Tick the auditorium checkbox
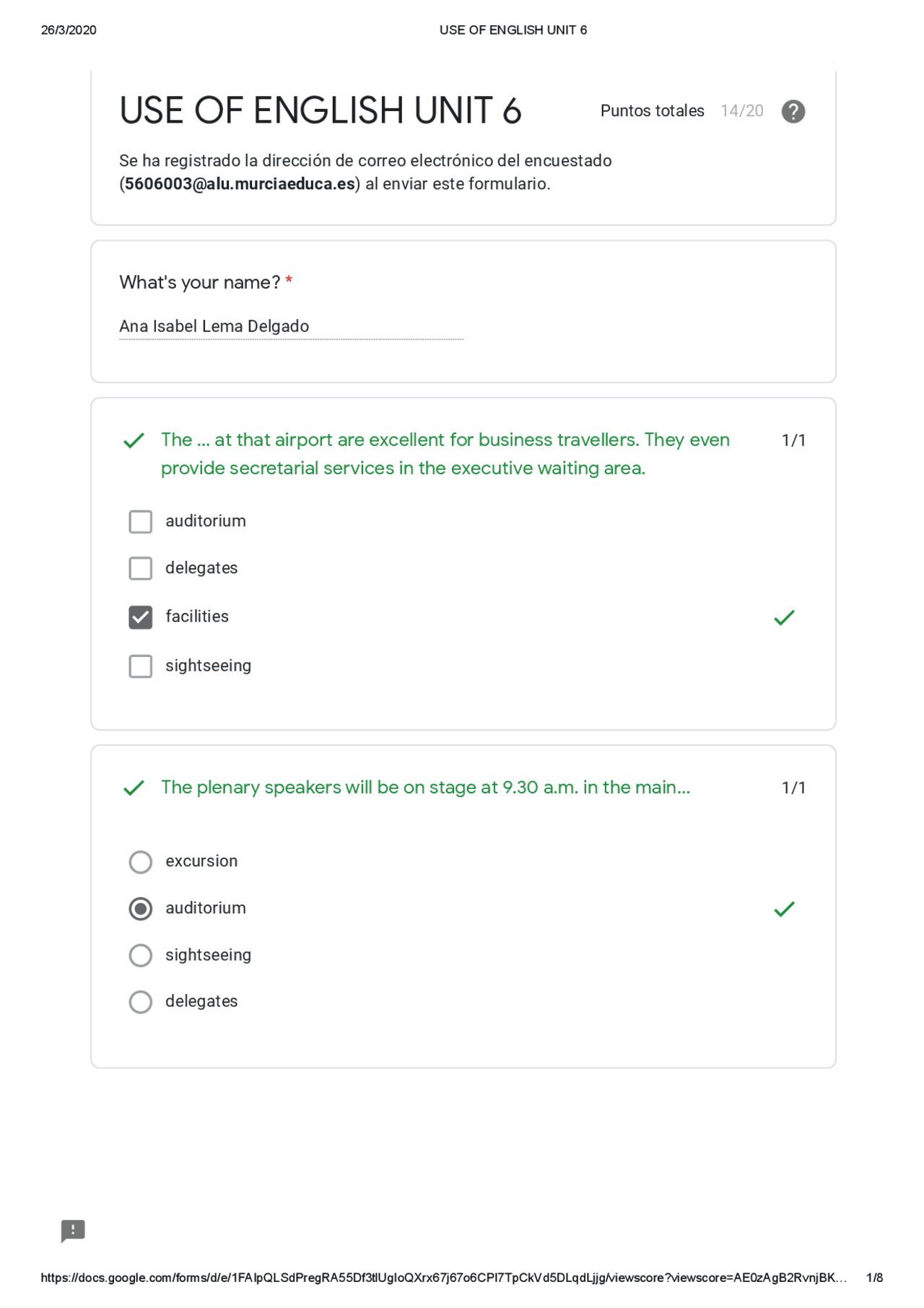The width and height of the screenshot is (924, 1308). [141, 521]
